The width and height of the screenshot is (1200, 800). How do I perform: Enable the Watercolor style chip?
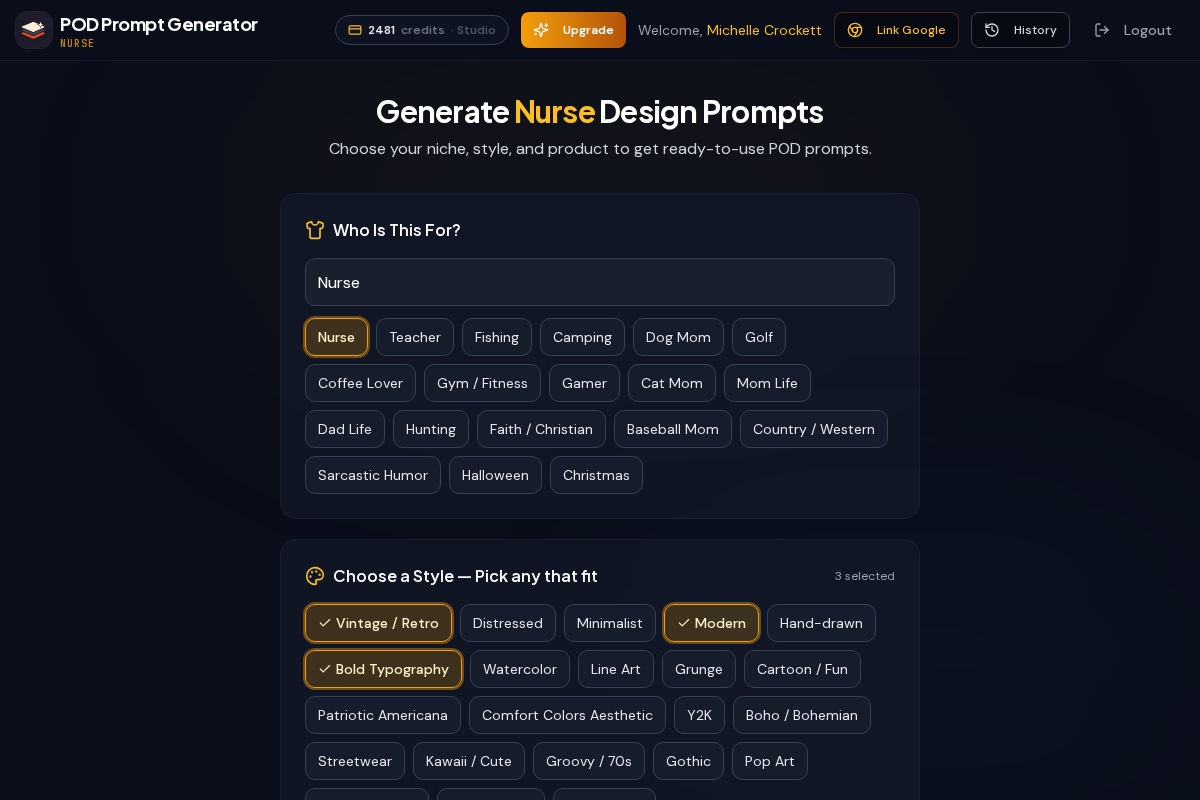click(x=520, y=669)
